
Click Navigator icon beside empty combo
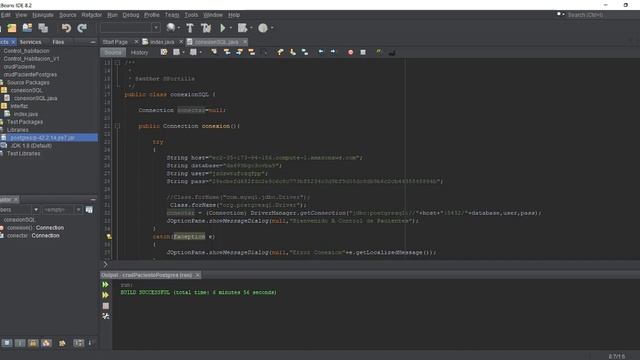point(89,210)
